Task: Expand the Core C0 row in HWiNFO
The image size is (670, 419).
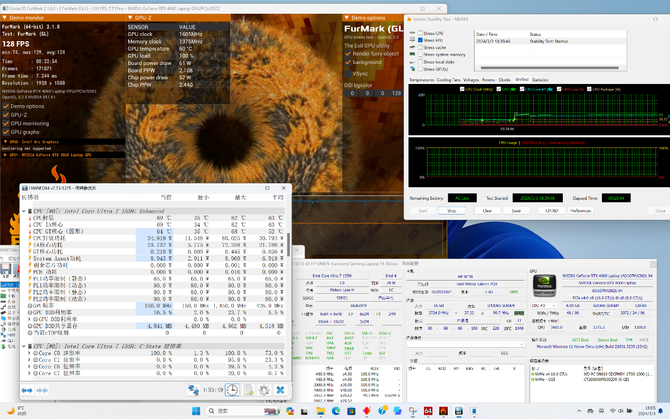Action: point(29,353)
